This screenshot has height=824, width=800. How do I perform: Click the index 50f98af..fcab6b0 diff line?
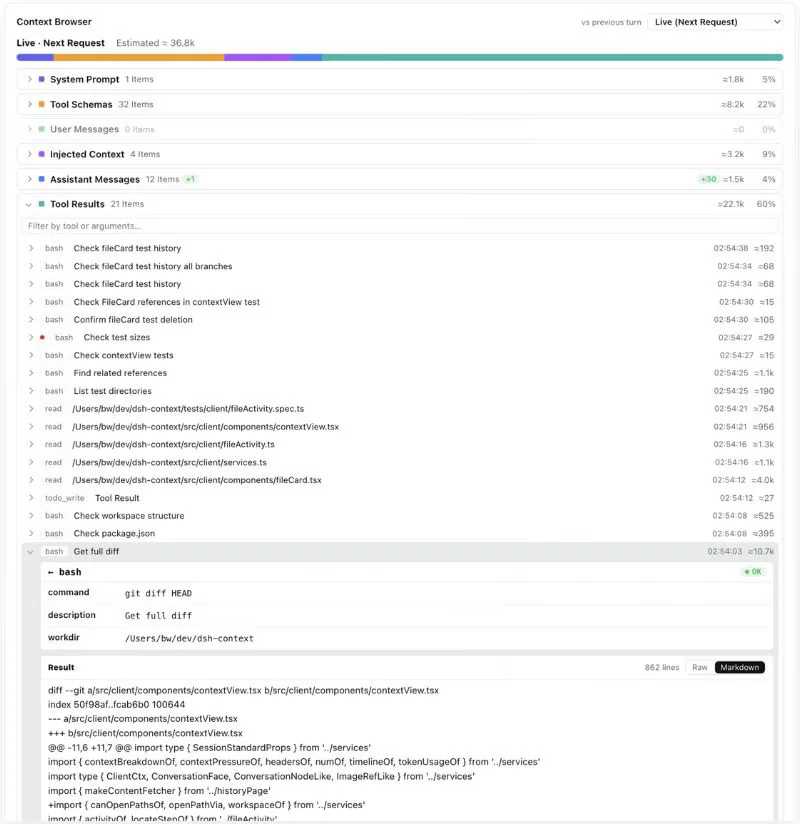(x=116, y=705)
